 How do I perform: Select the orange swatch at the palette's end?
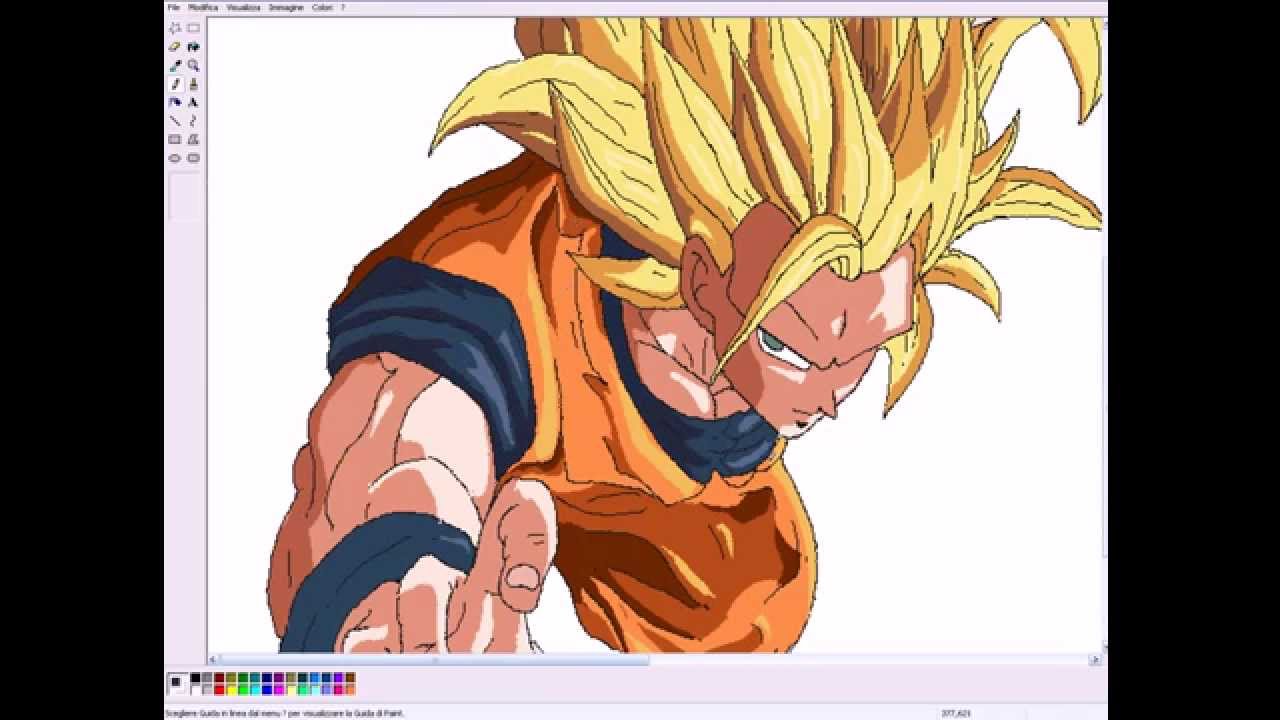(351, 690)
